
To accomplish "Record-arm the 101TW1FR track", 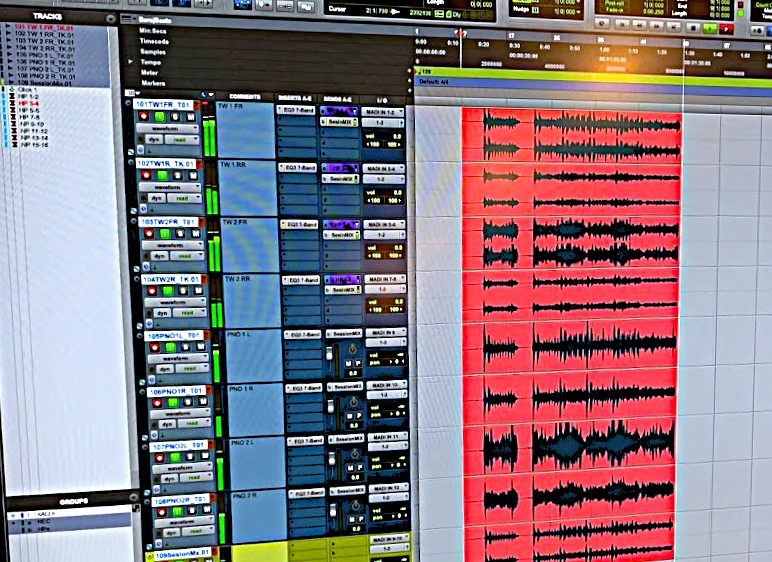I will pos(144,117).
